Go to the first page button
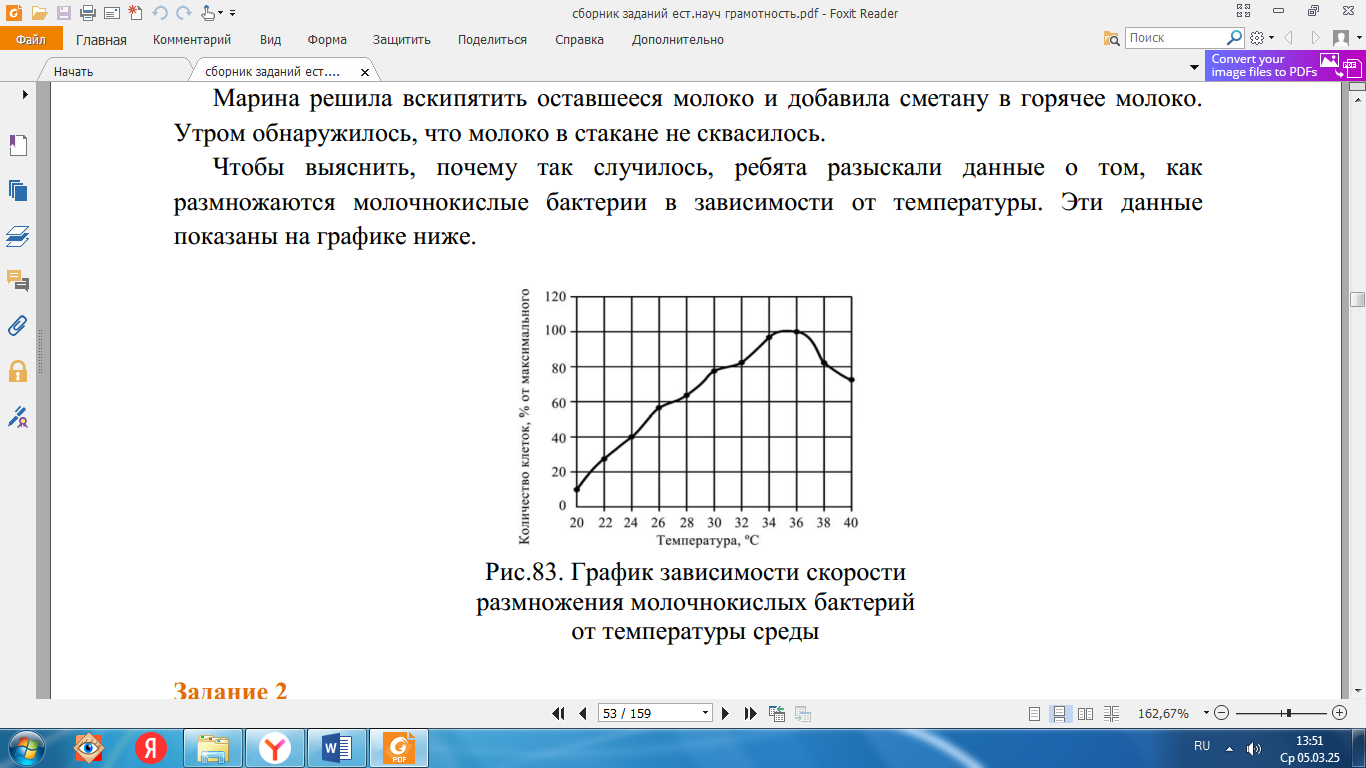Screen dimensions: 1366x768 point(559,713)
